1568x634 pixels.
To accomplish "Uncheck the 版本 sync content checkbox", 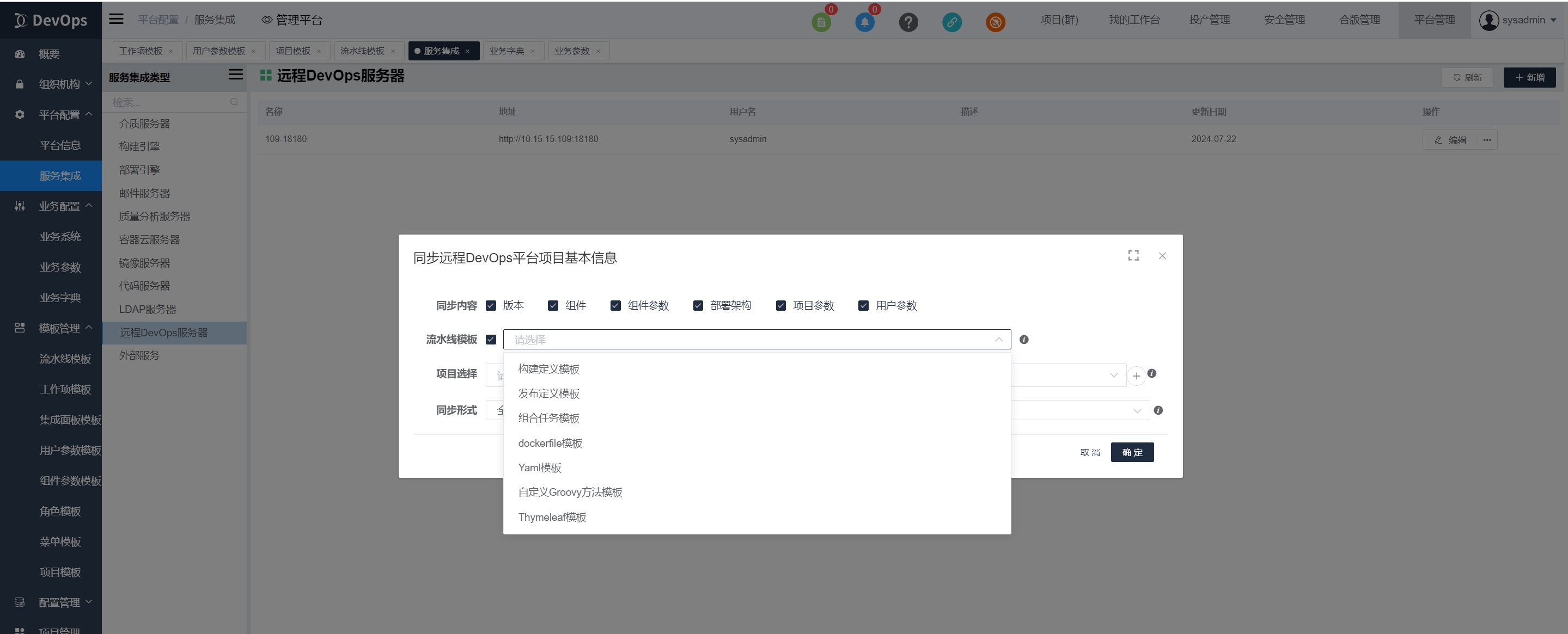I will 491,305.
